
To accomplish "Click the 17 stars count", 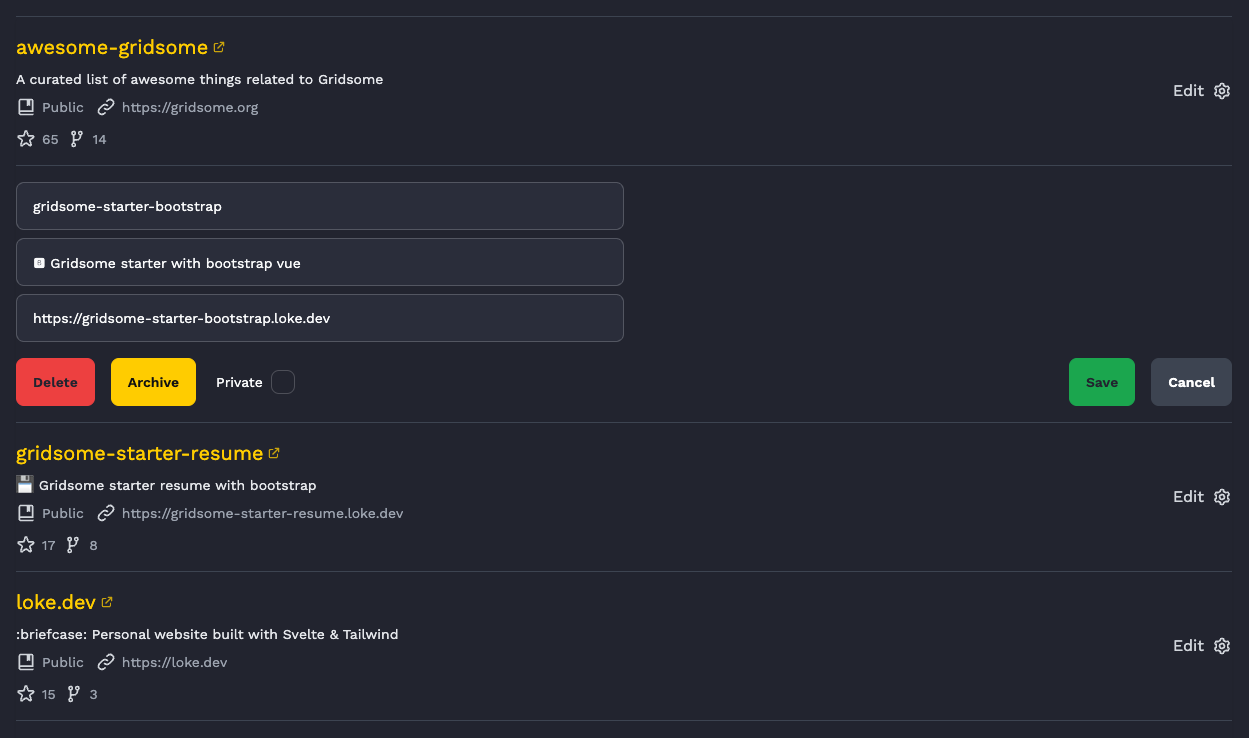I will (x=48, y=545).
